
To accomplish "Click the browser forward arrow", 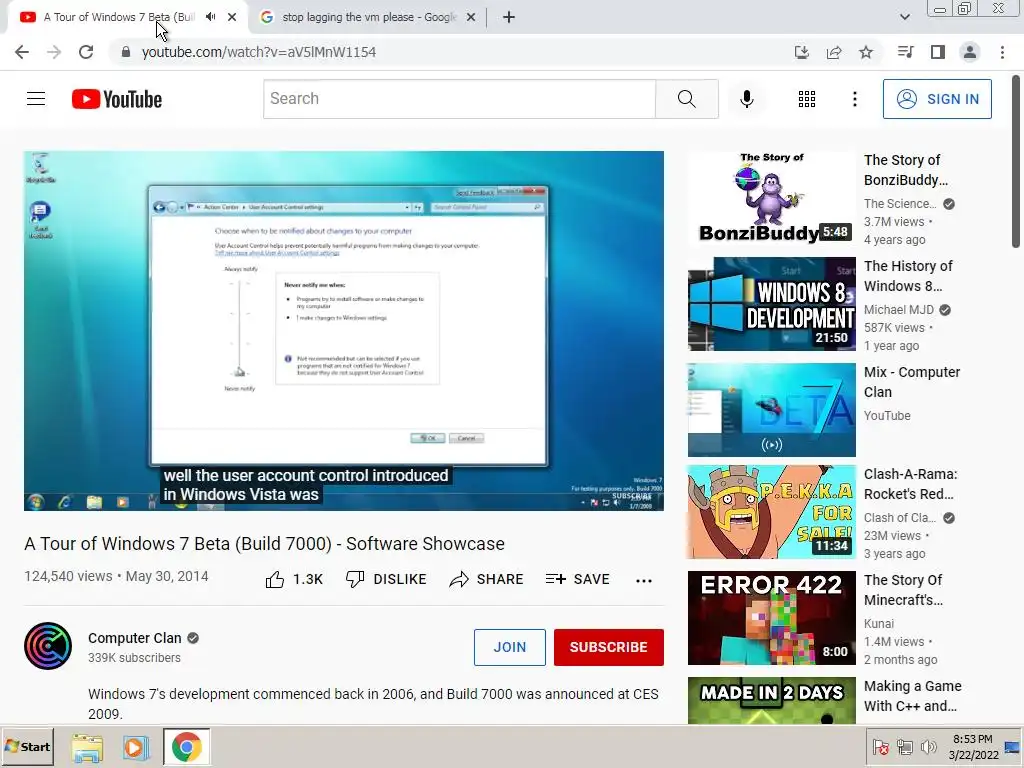I will click(x=54, y=52).
